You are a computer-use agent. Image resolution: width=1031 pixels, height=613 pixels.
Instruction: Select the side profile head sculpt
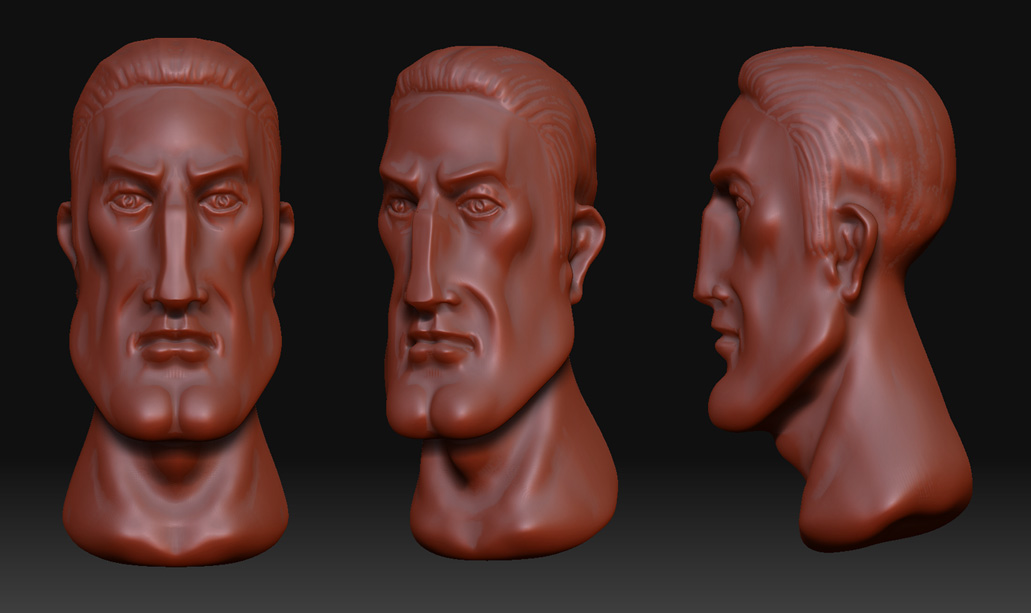click(x=833, y=299)
